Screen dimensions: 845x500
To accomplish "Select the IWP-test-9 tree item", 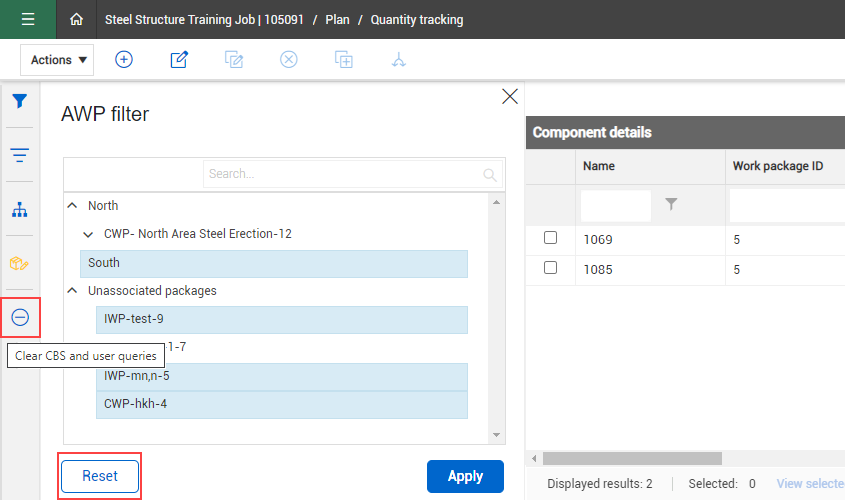I will coord(281,319).
